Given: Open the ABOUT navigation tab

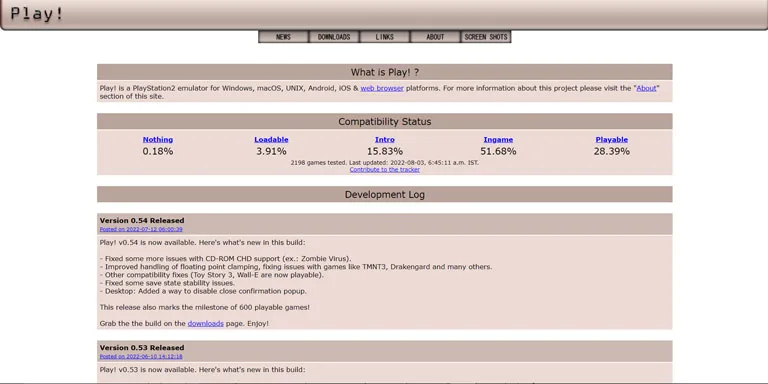Looking at the screenshot, I should (x=435, y=37).
